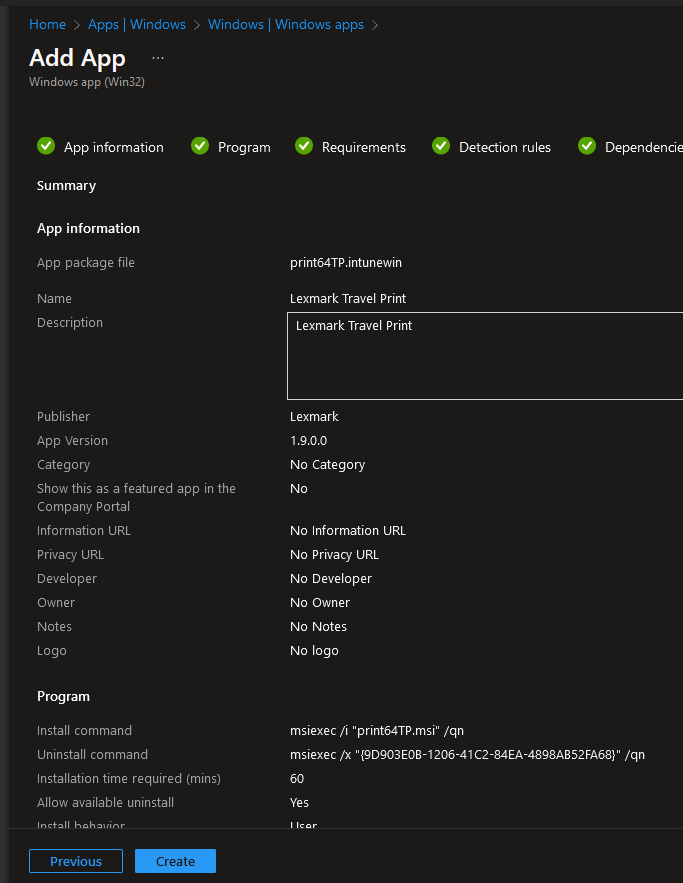Click the Create button
683x883 pixels.
[x=175, y=861]
